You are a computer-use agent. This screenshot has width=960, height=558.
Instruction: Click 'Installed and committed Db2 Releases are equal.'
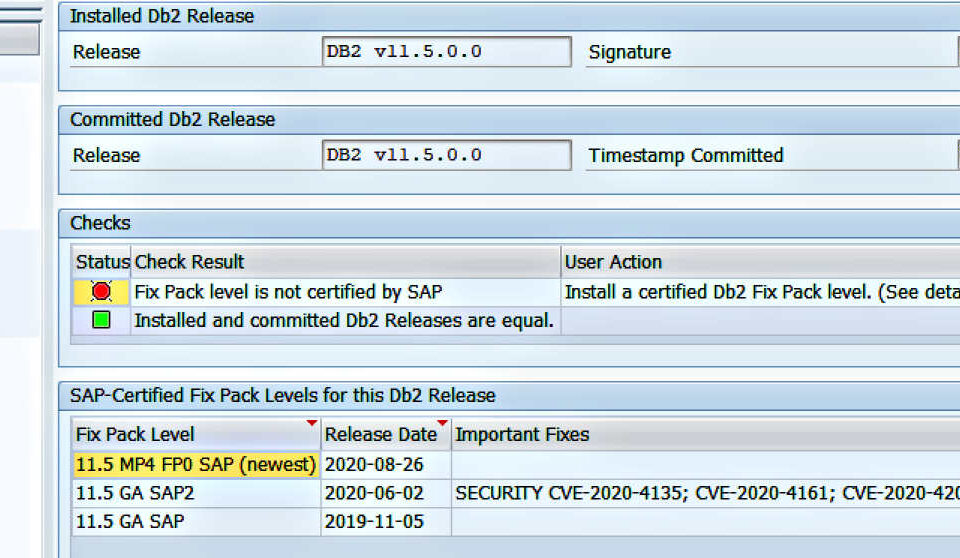pos(344,320)
